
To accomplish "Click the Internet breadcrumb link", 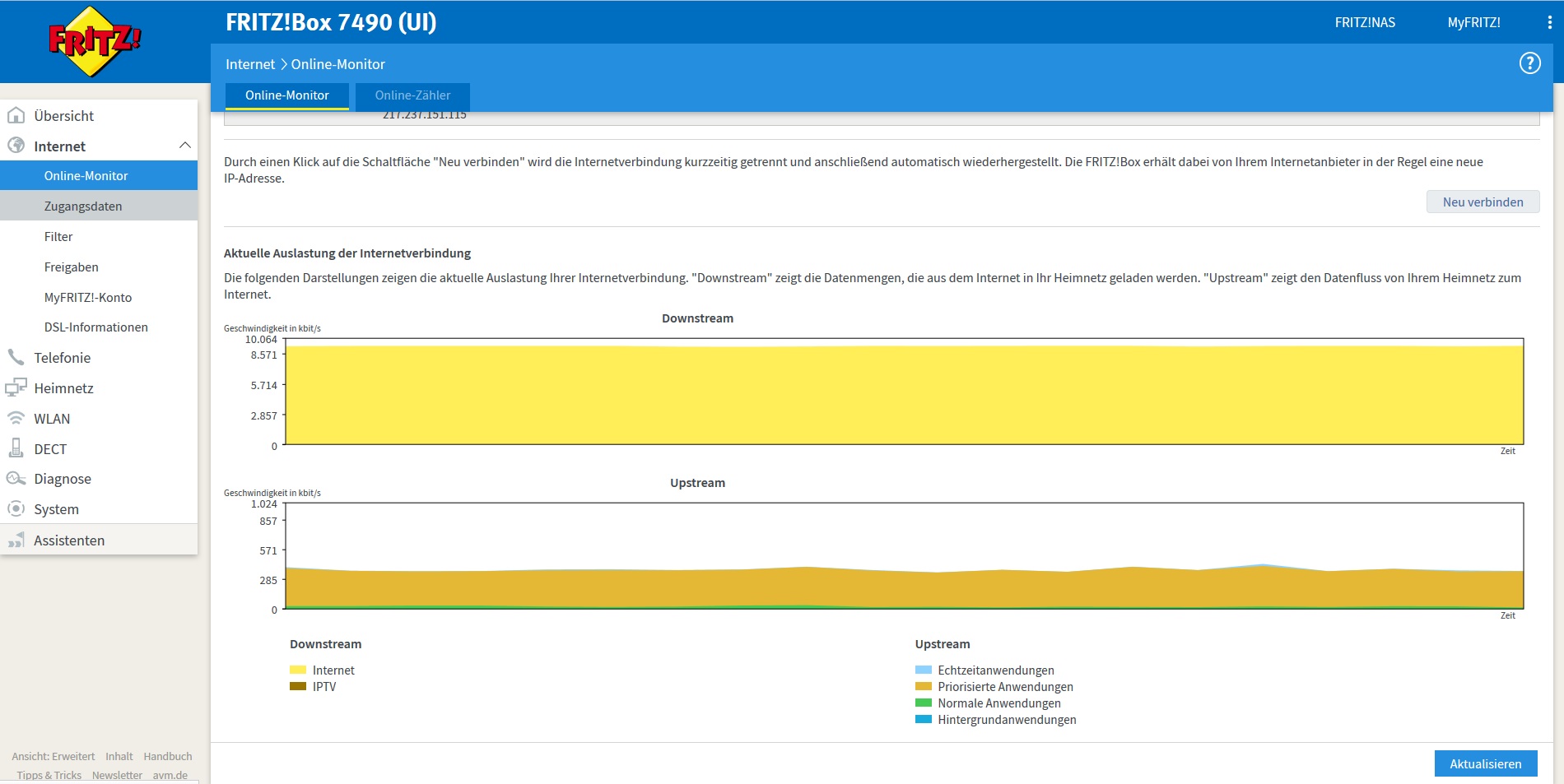I will [x=250, y=64].
